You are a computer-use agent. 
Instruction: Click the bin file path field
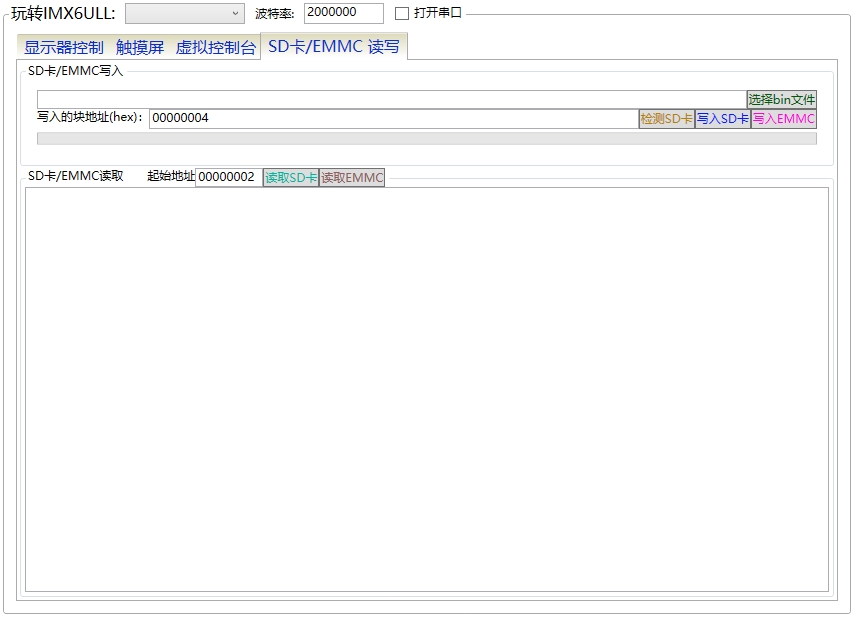coord(392,99)
